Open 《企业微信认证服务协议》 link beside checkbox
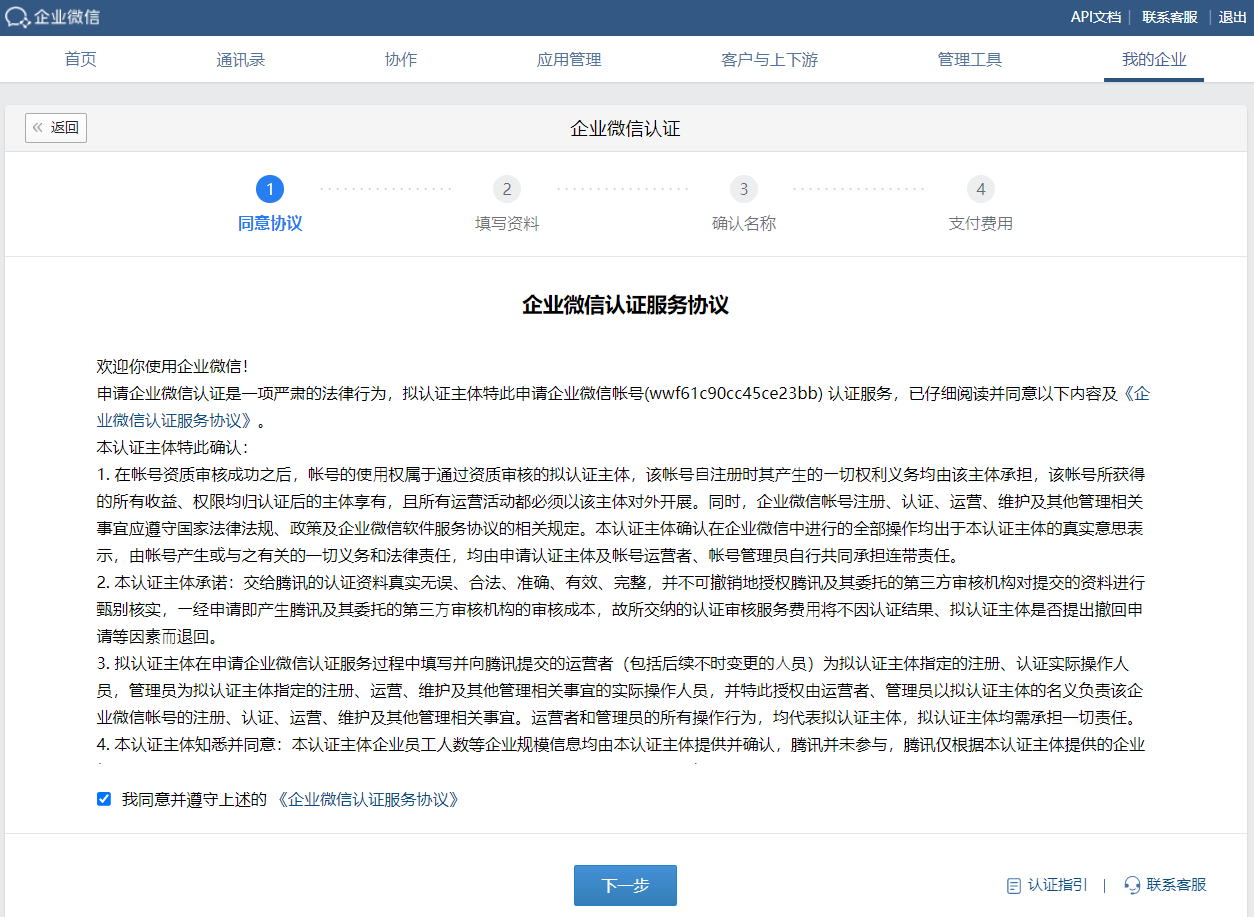Image resolution: width=1254 pixels, height=917 pixels. click(368, 800)
